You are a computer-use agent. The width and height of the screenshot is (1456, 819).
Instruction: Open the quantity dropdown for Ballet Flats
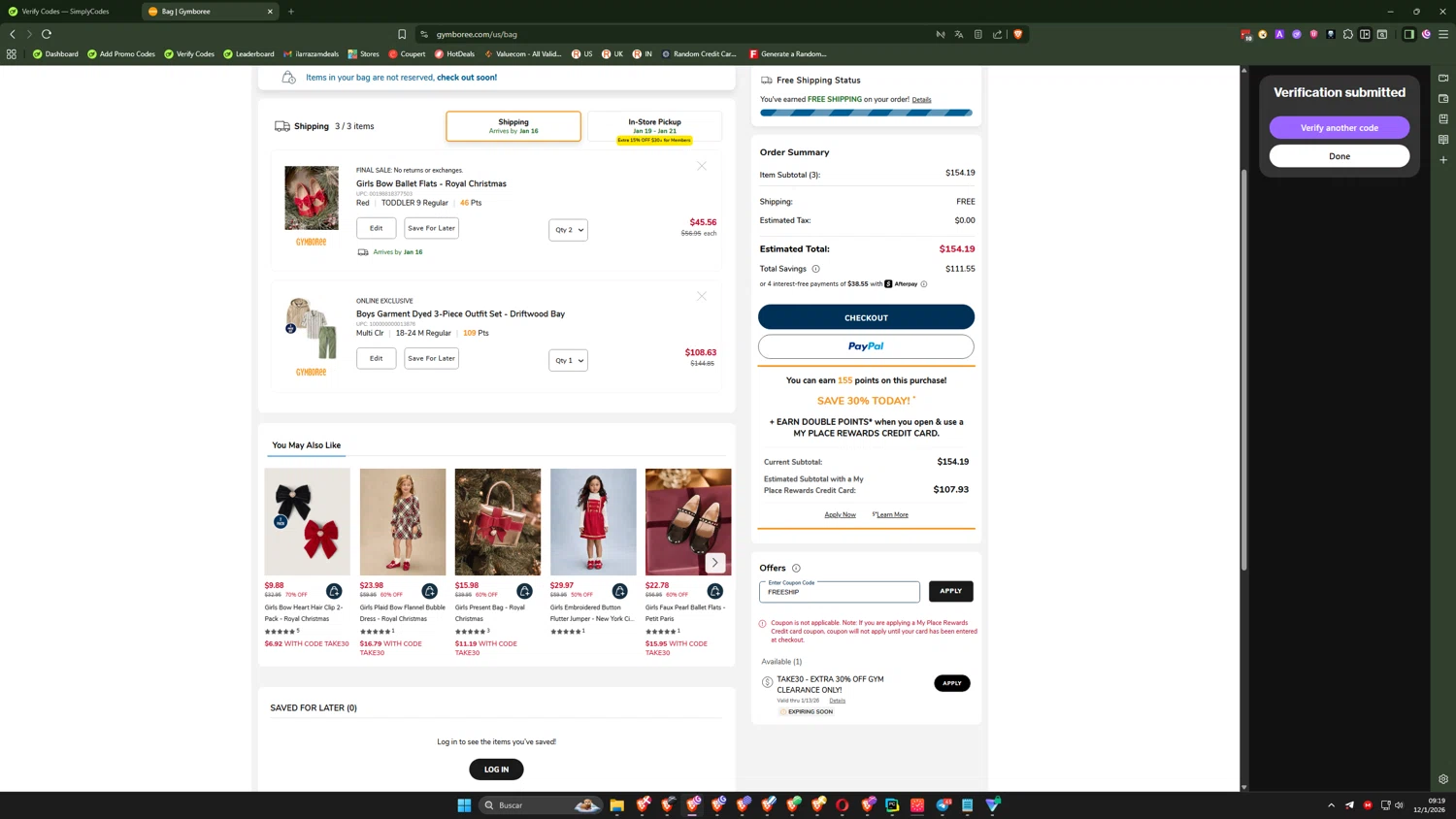coord(568,230)
